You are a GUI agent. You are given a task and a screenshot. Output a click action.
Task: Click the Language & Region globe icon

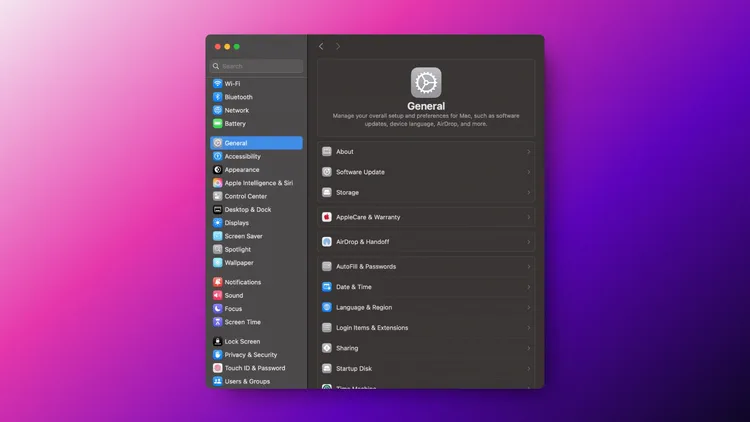click(327, 307)
